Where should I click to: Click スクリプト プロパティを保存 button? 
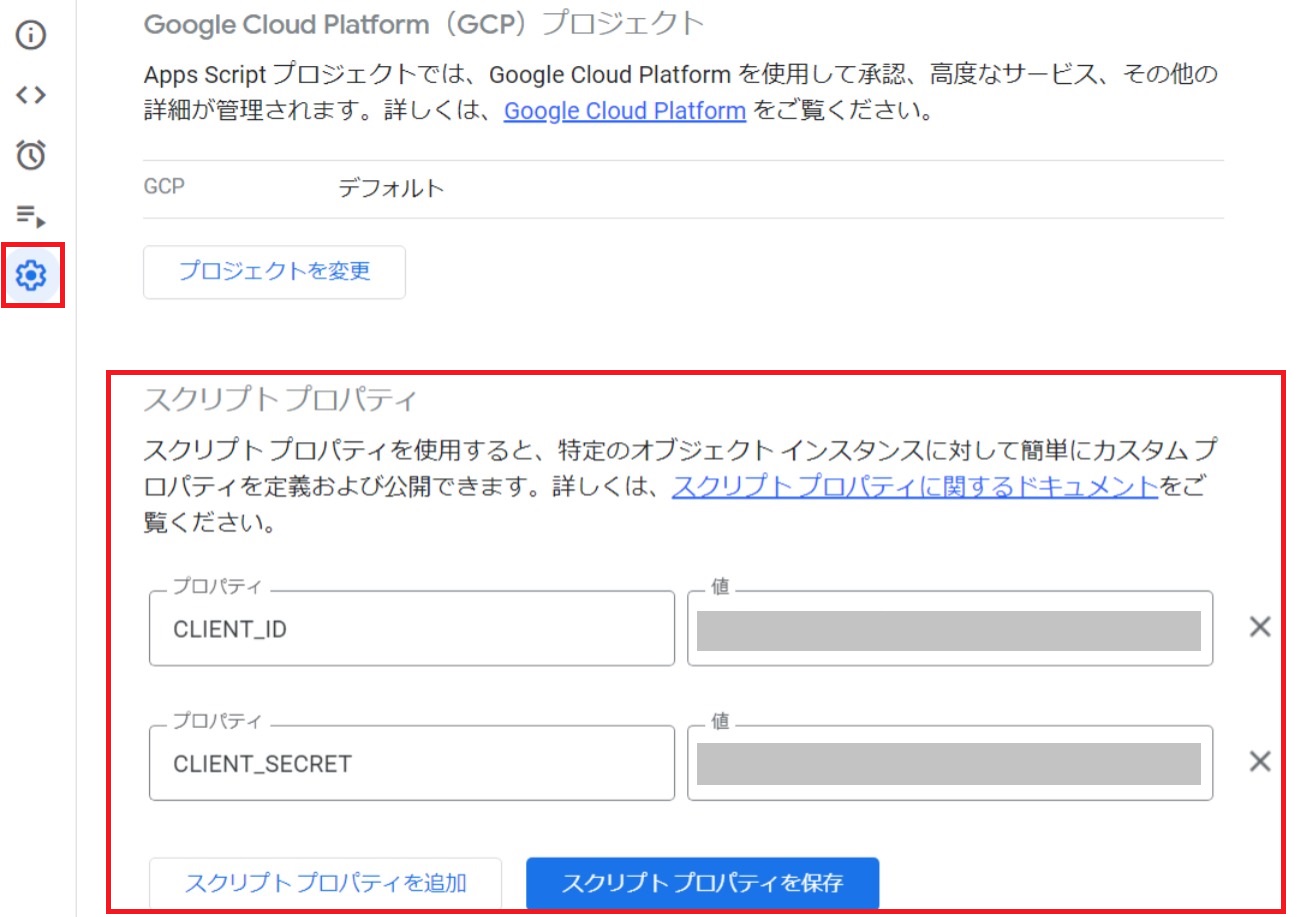point(702,883)
